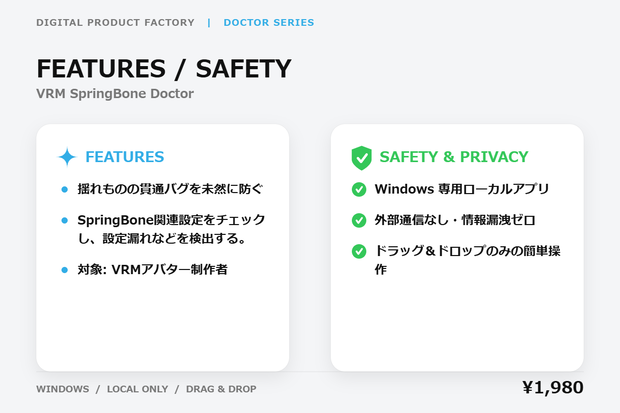Click the green check circle beside 外部通信なし

click(x=359, y=220)
